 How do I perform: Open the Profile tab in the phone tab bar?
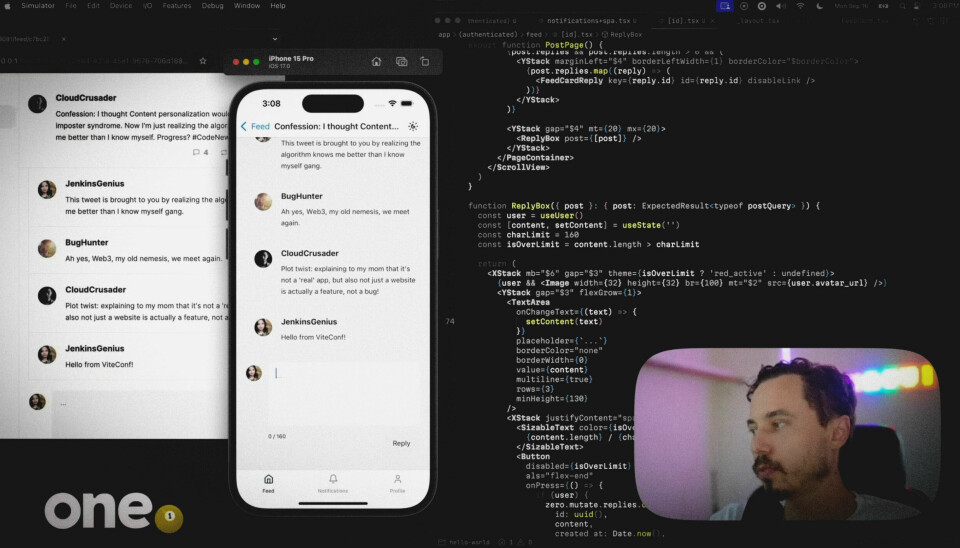point(397,483)
